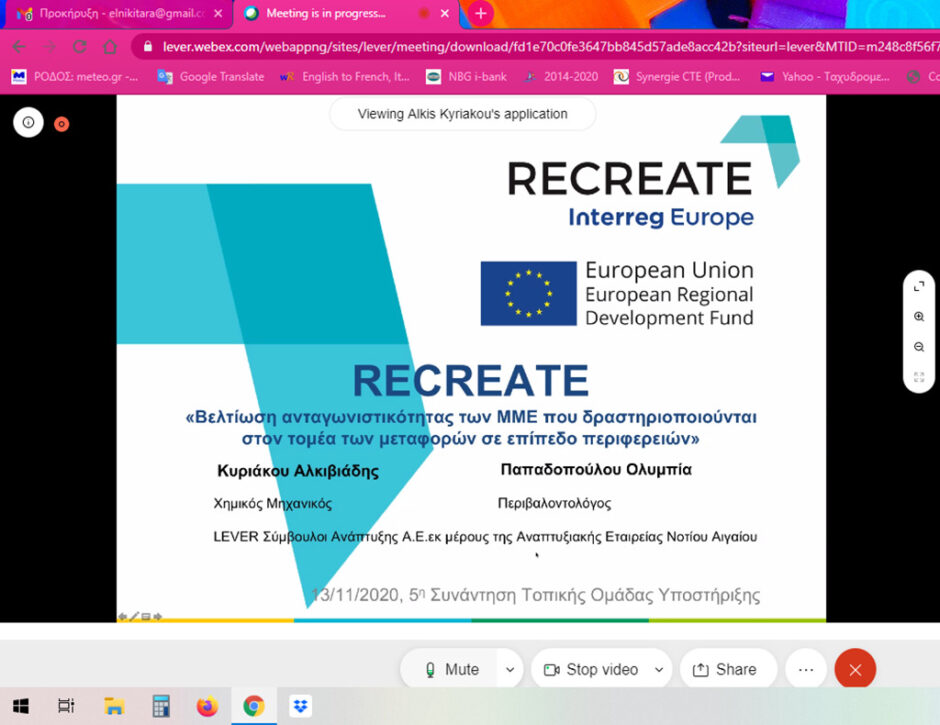Click the fit-to-viewer icon below zoom out
Image resolution: width=940 pixels, height=725 pixels.
918,377
